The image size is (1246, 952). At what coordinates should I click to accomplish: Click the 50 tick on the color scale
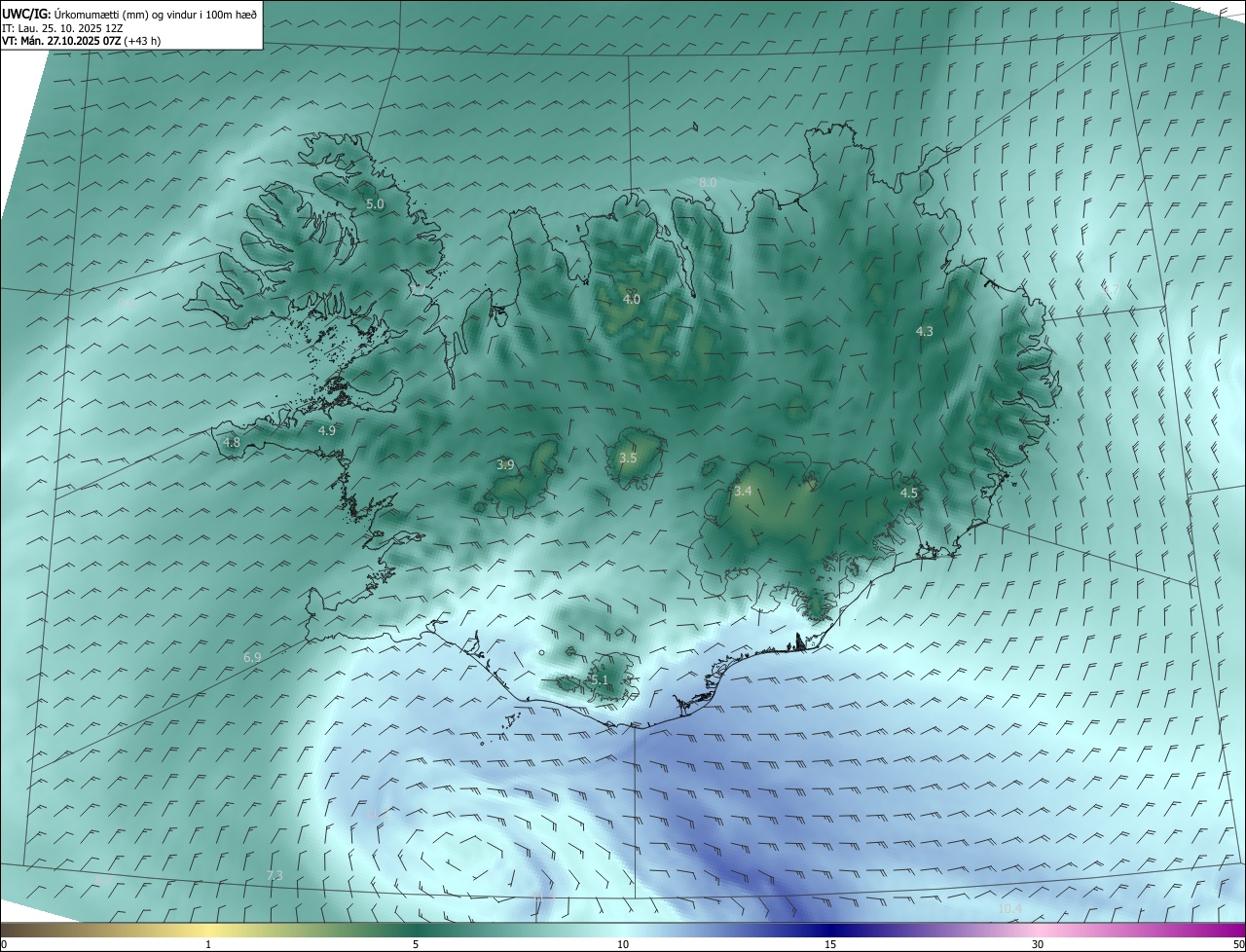coord(1238,944)
